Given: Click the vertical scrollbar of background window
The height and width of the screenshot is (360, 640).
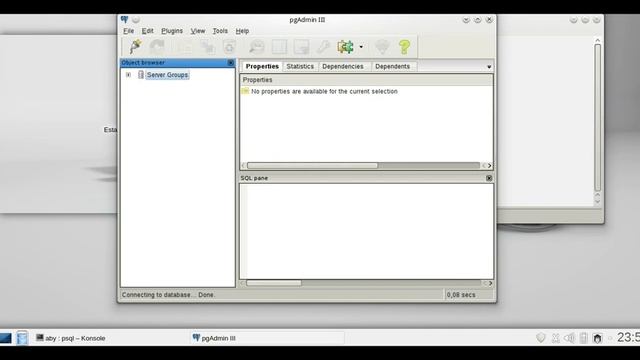Looking at the screenshot, I should [598, 118].
